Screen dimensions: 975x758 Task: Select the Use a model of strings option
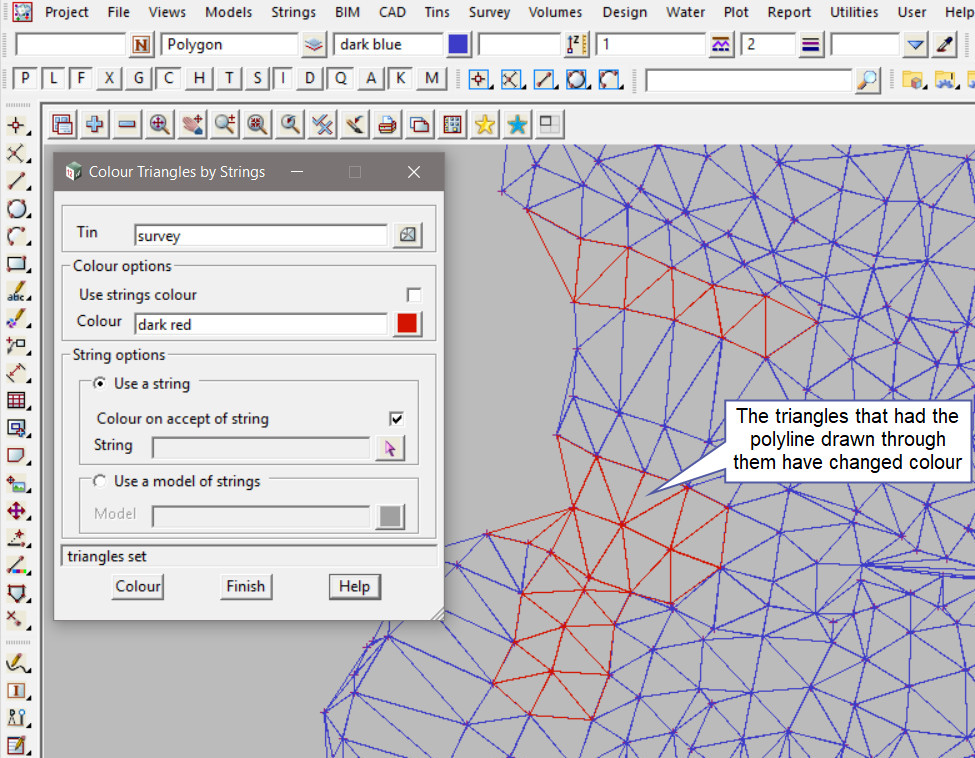click(x=100, y=481)
